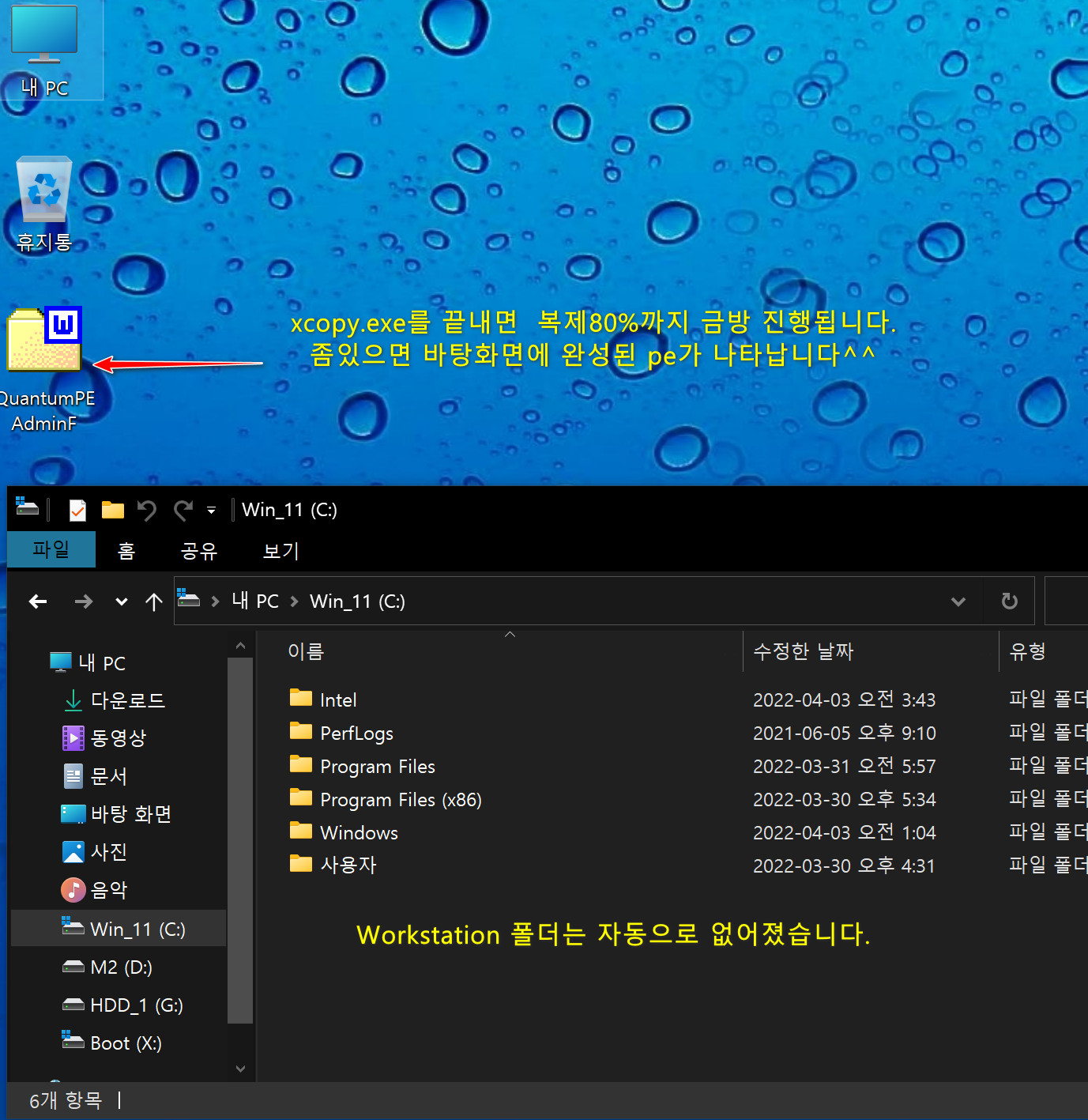Click date 2022-03-30 오후 4:31 of 사용자
Screen dimensions: 1088x1120
click(844, 865)
